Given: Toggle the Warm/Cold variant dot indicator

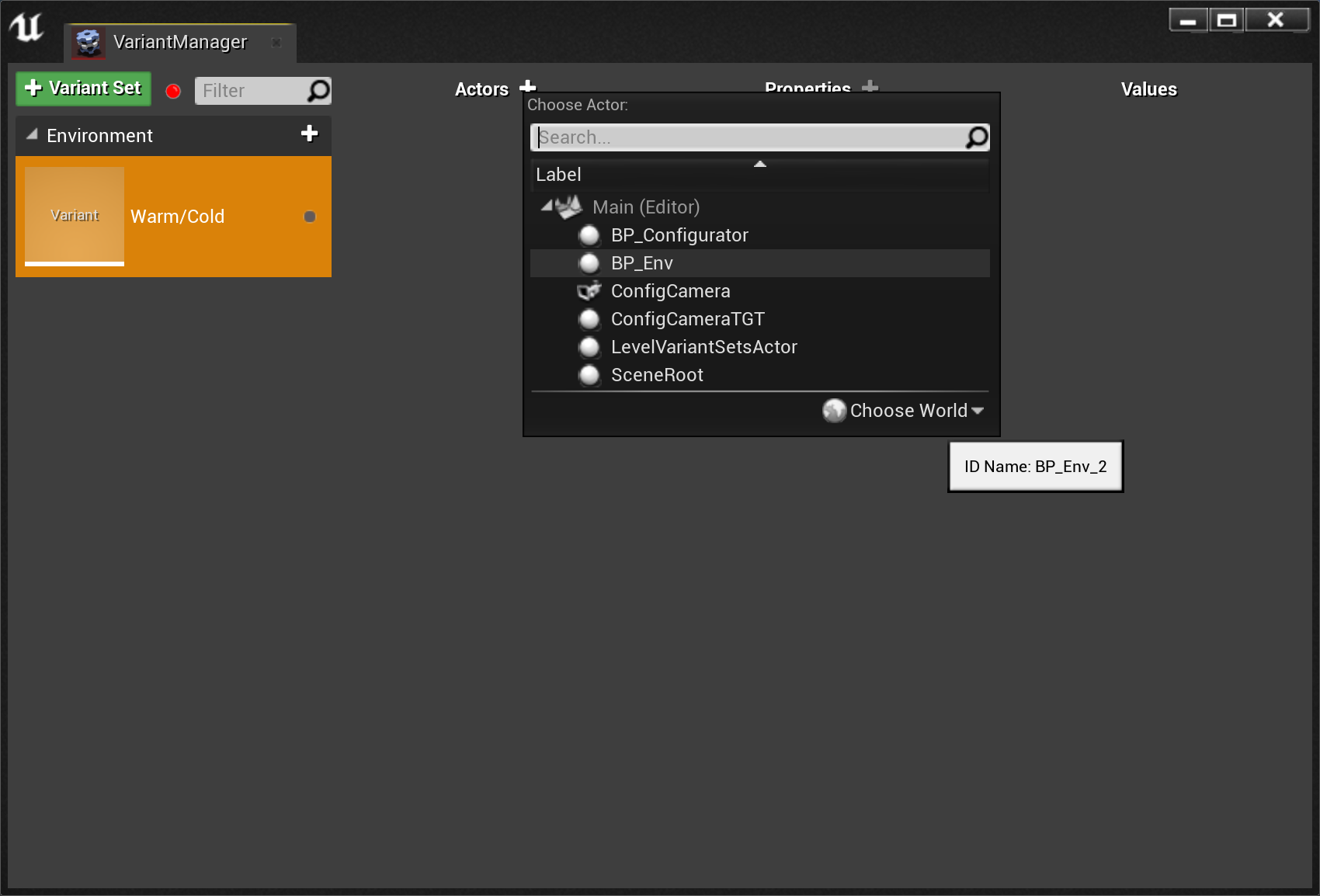Looking at the screenshot, I should pyautogui.click(x=310, y=217).
